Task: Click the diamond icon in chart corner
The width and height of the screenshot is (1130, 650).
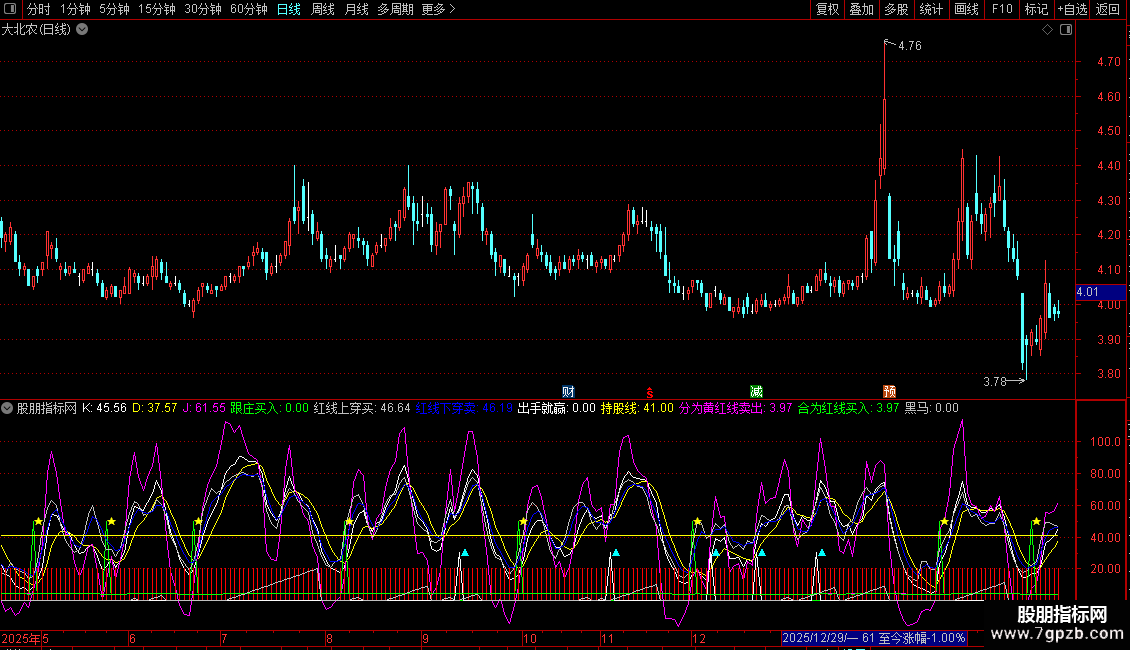Action: tap(1047, 30)
